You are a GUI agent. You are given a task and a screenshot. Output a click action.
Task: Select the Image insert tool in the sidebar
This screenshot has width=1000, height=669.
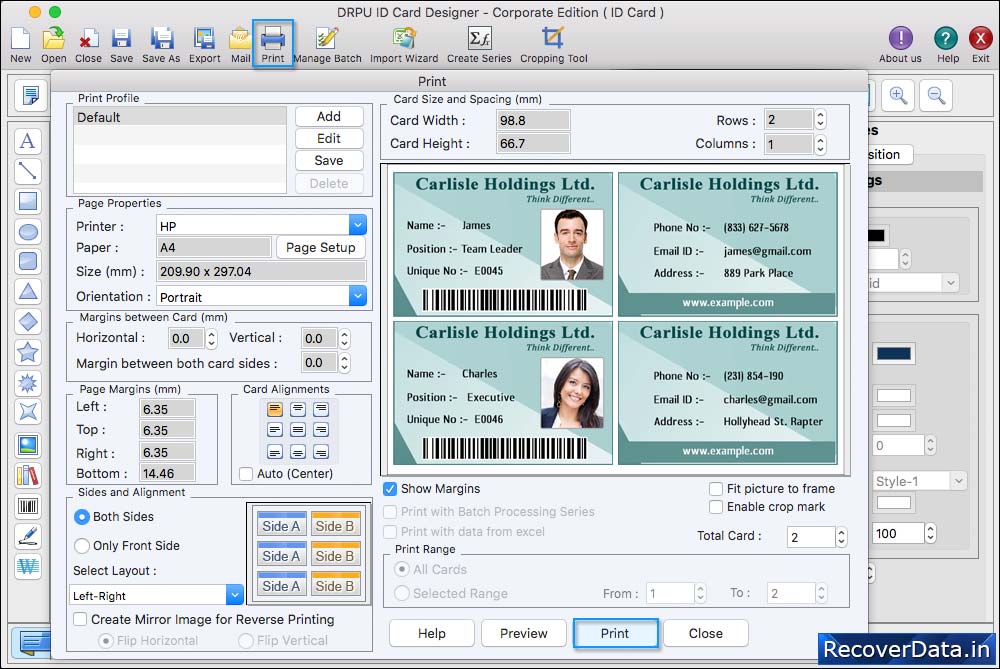pyautogui.click(x=27, y=445)
